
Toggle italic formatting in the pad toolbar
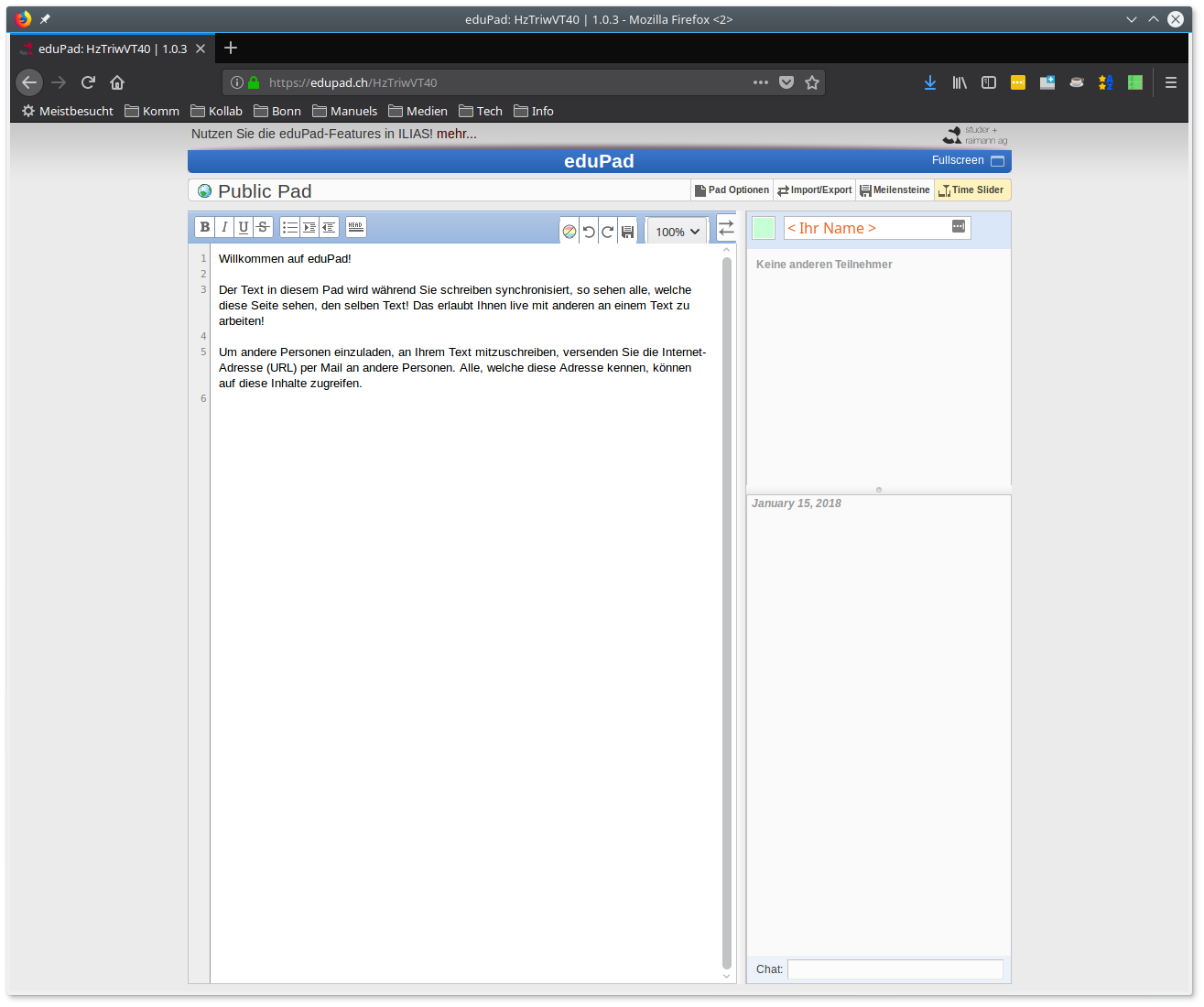click(x=224, y=227)
